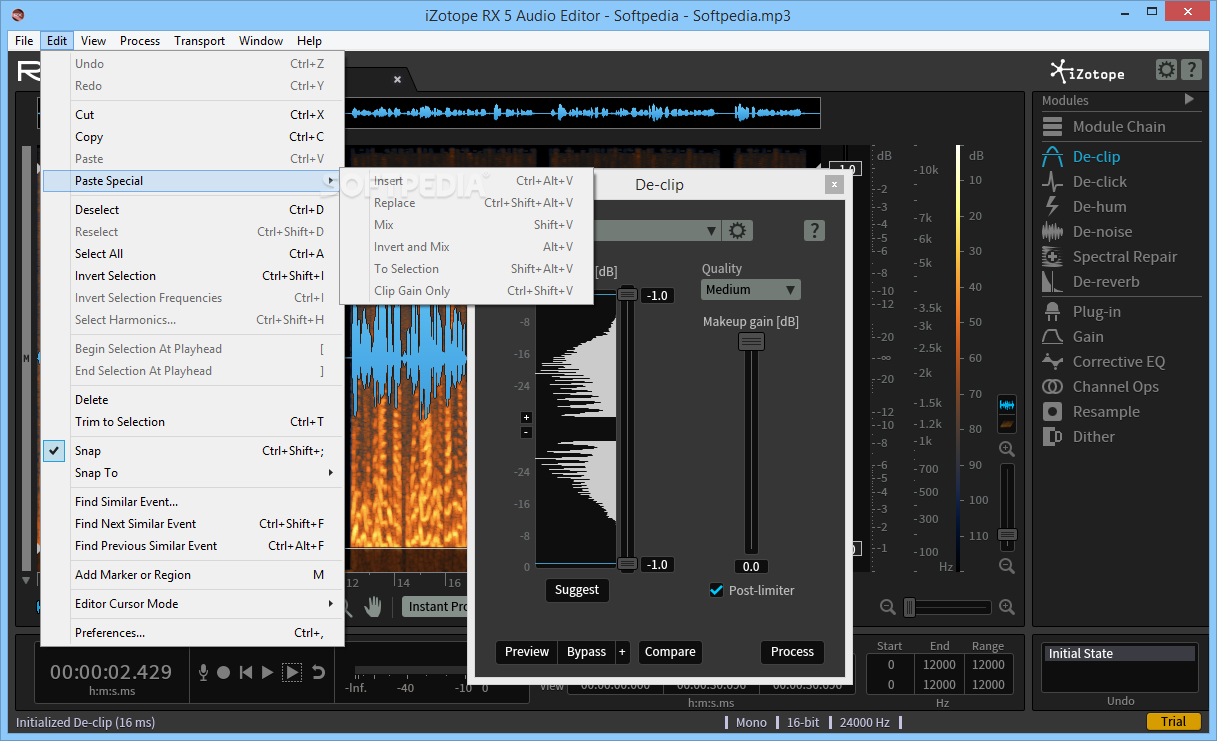Select the hand grab tool
Screen dimensions: 1217x741
(x=373, y=606)
